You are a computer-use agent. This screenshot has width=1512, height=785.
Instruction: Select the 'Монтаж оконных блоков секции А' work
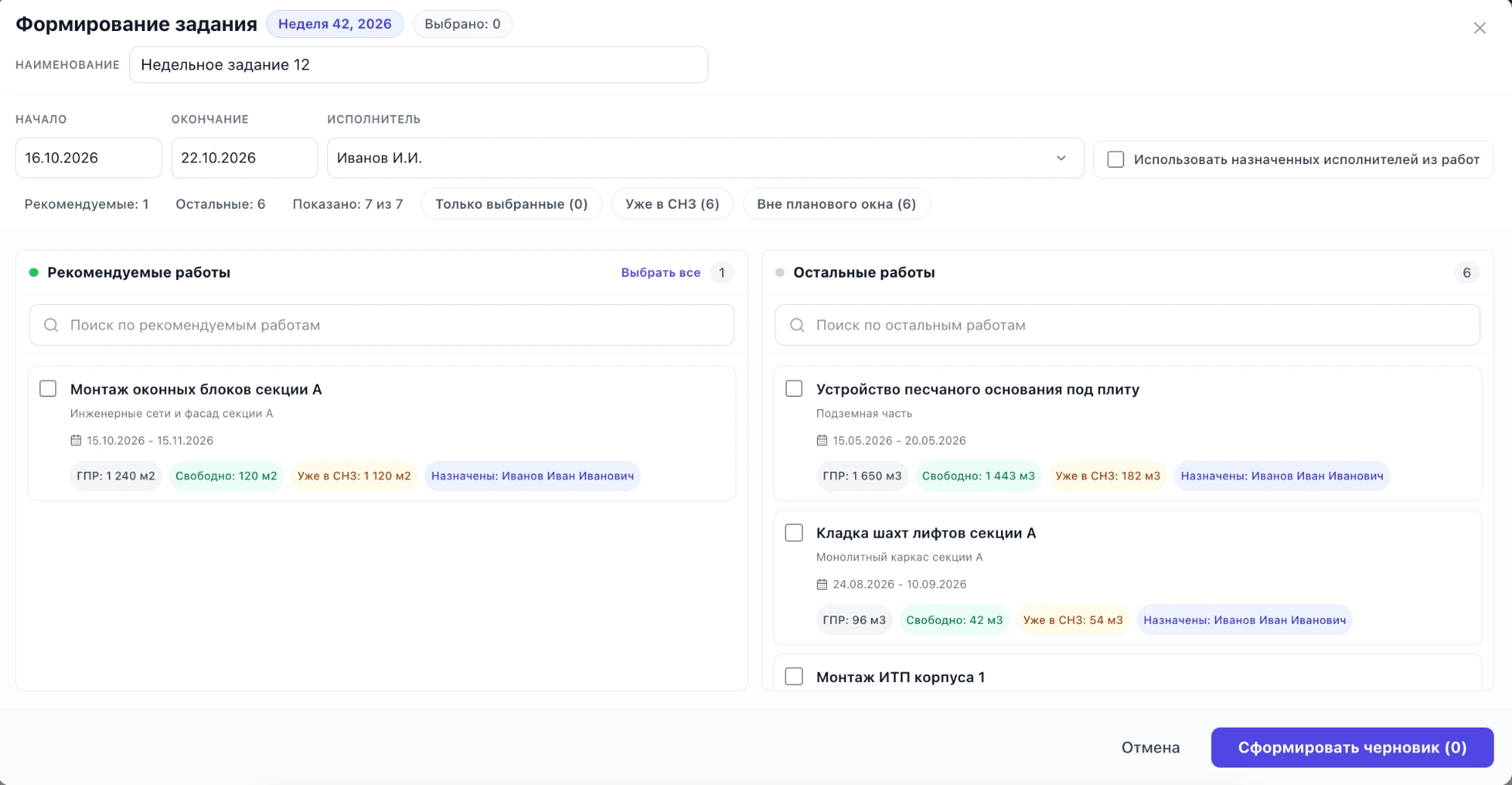48,389
